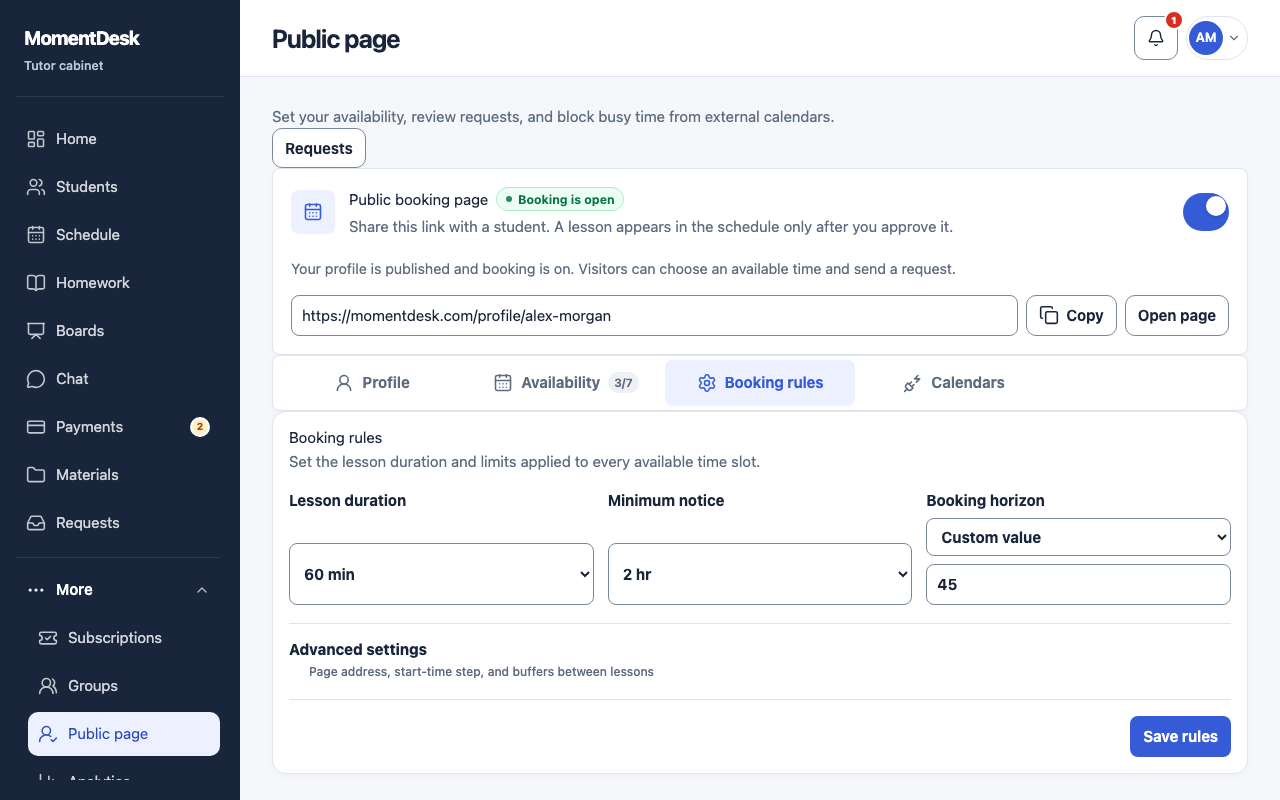This screenshot has height=800, width=1280.
Task: Click the Subscriptions ticket icon
Action: pos(48,638)
